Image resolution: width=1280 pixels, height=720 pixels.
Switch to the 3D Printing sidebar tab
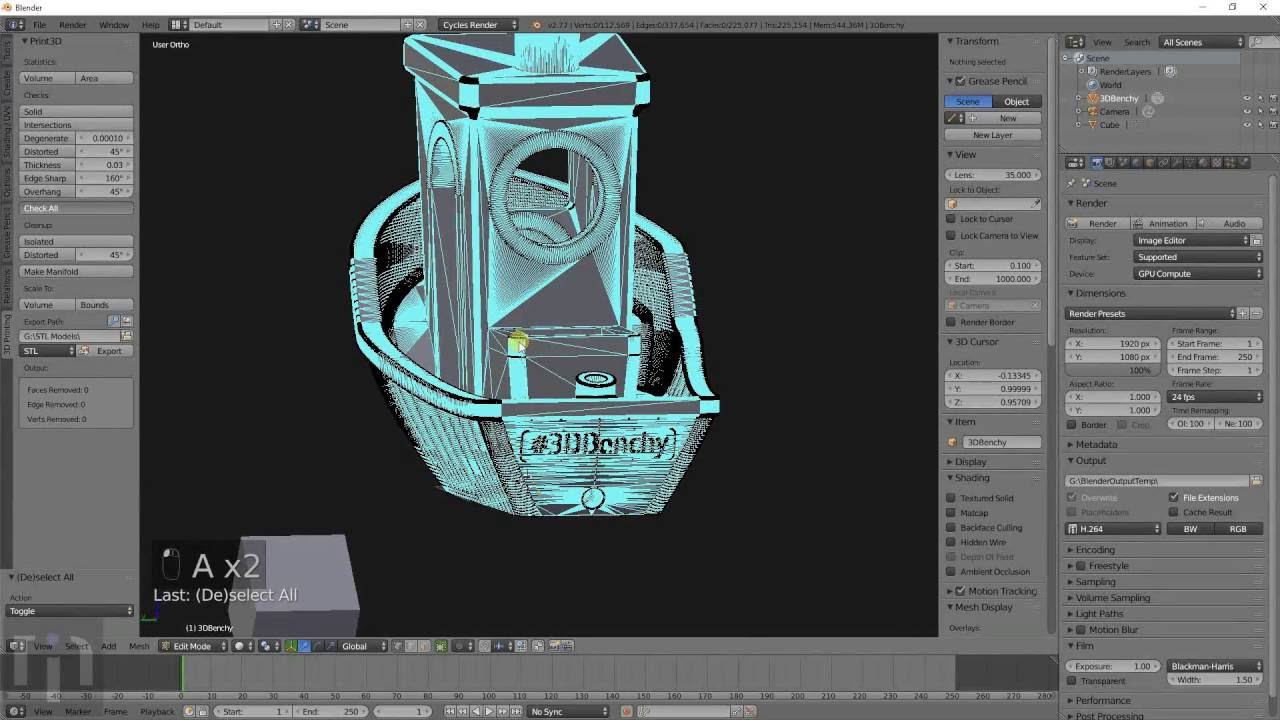pos(6,334)
